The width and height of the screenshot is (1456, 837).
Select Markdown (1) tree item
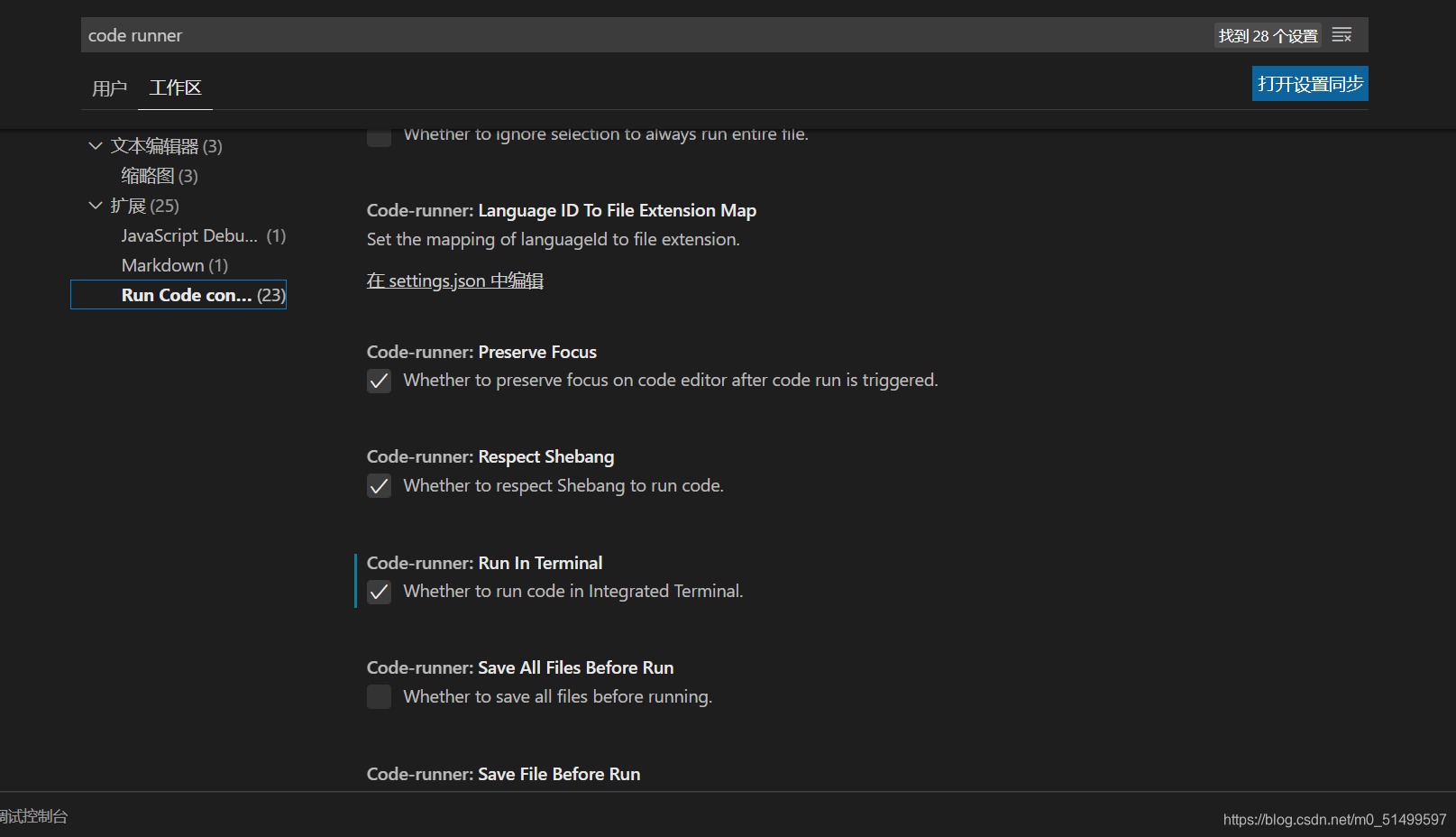[x=175, y=265]
